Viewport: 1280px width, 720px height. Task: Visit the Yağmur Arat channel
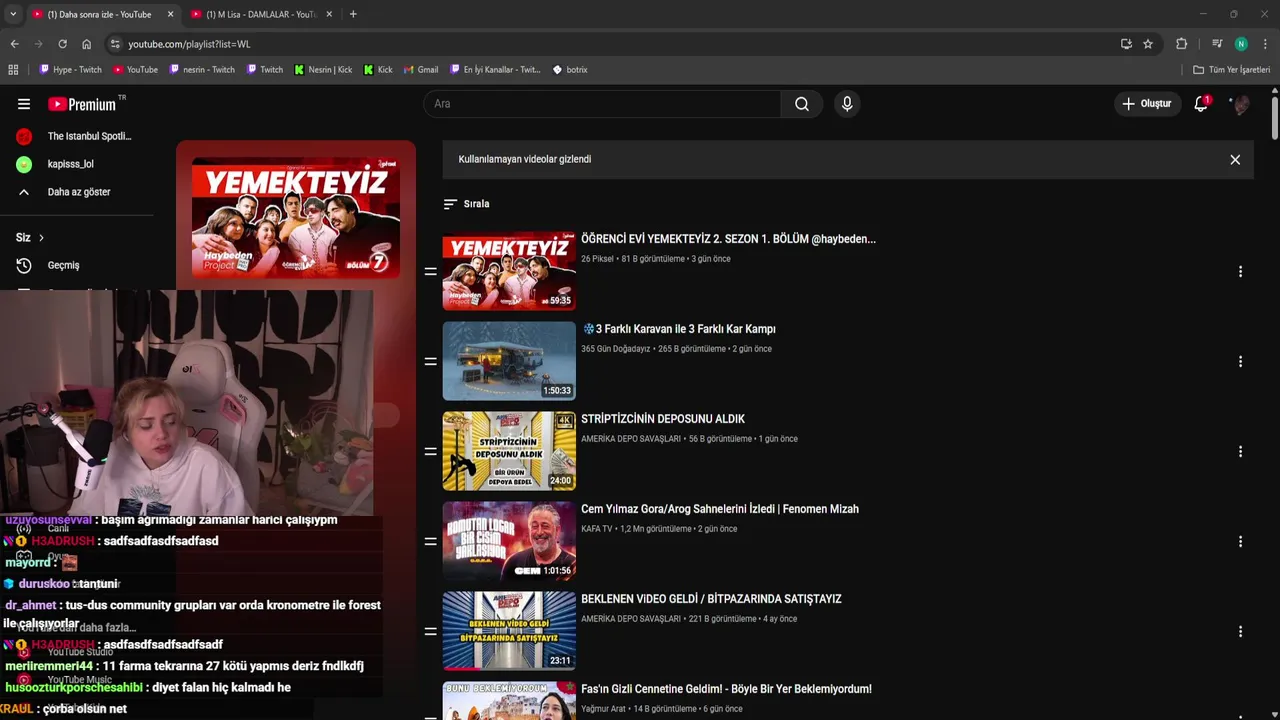pyautogui.click(x=603, y=709)
